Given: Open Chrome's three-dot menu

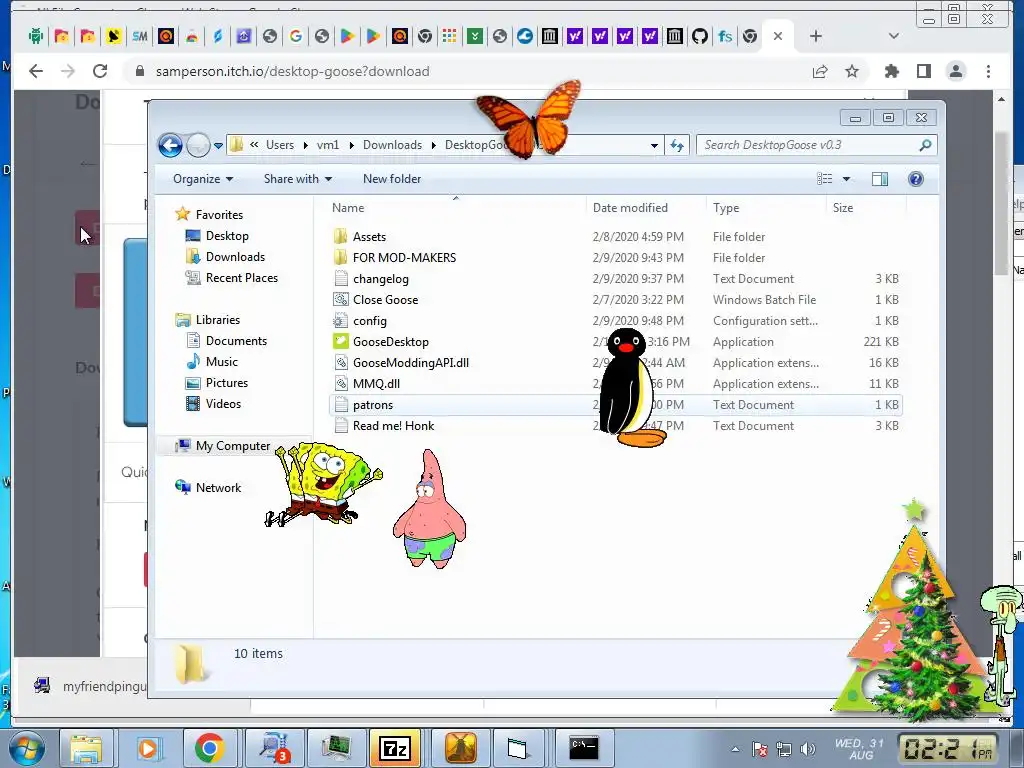Looking at the screenshot, I should point(988,71).
